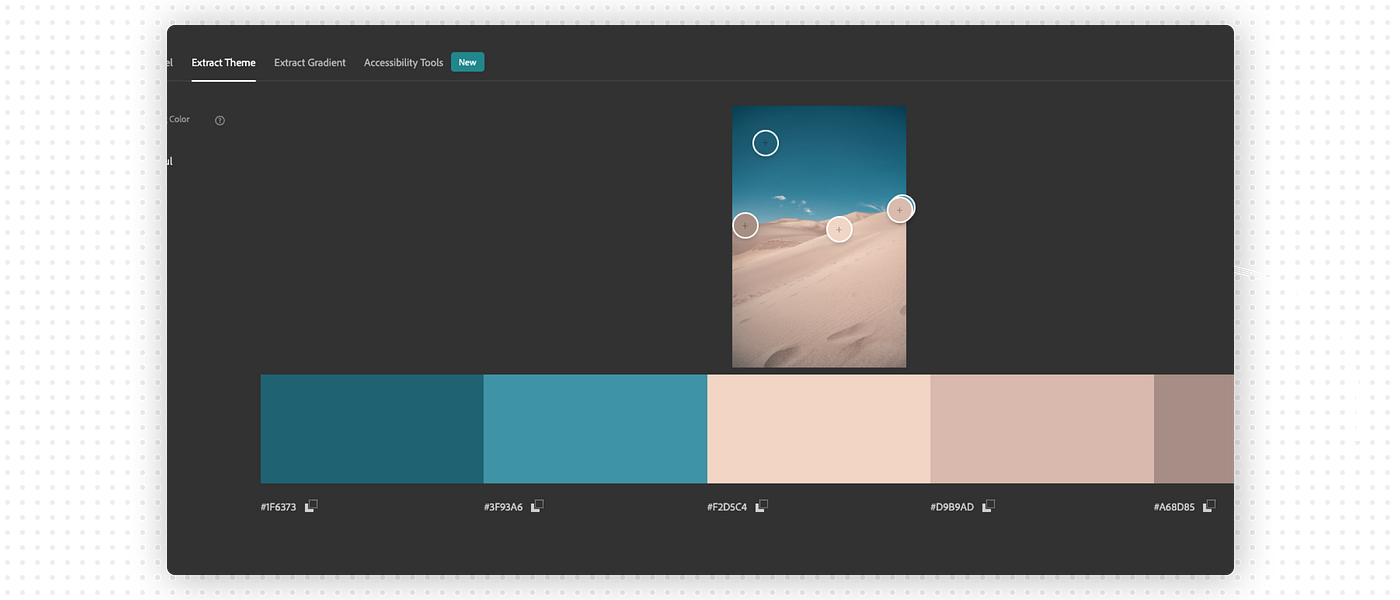
Task: Open the help question mark icon beside Color
Action: click(x=220, y=121)
